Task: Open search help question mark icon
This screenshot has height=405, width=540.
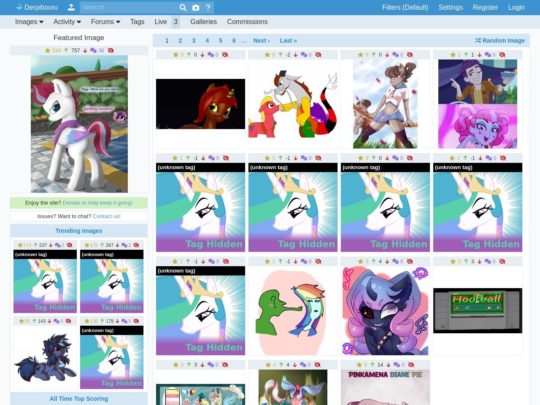Action: point(208,7)
